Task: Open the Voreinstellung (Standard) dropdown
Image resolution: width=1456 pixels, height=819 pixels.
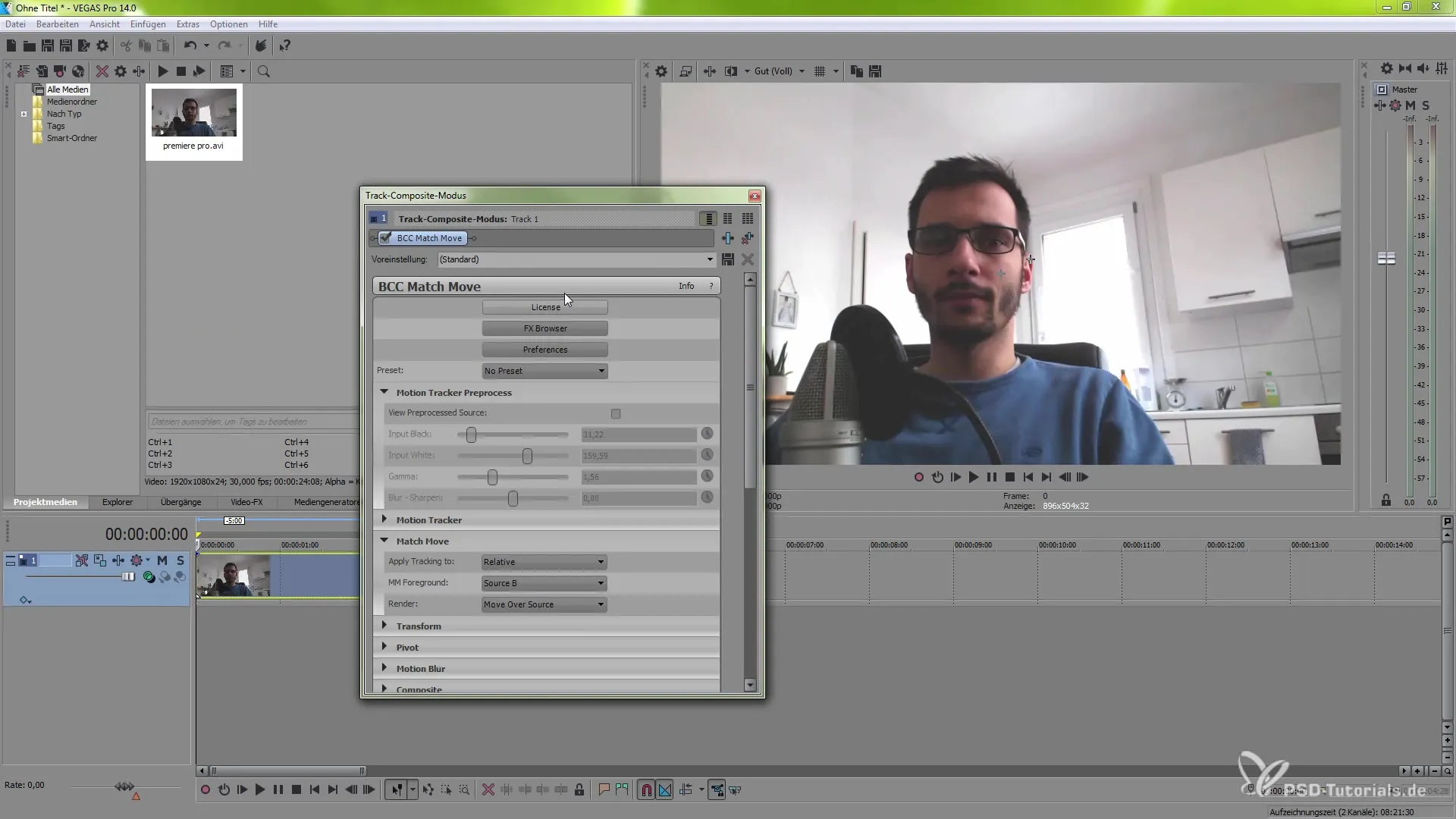Action: (576, 259)
